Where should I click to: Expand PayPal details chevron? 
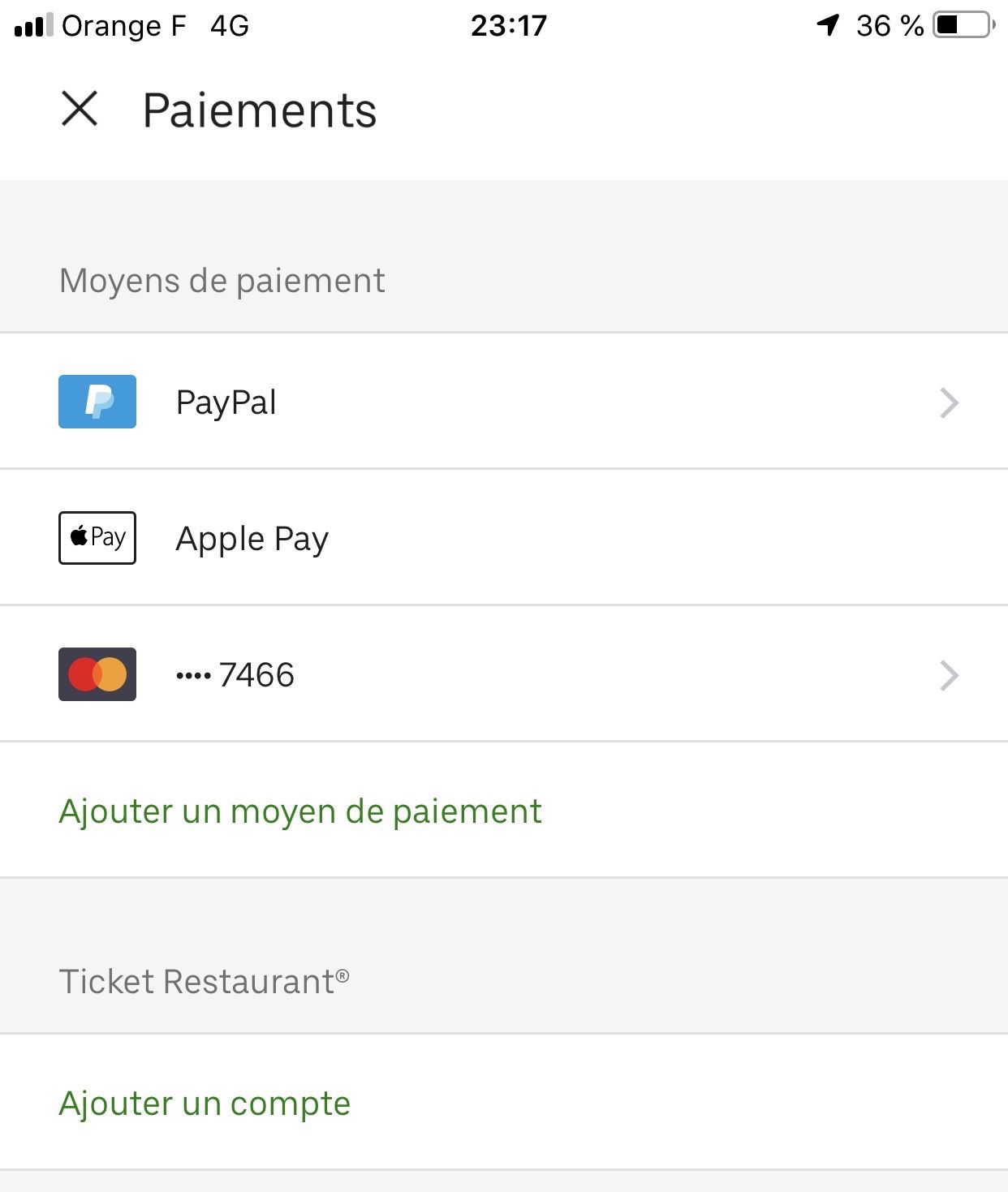click(x=949, y=402)
